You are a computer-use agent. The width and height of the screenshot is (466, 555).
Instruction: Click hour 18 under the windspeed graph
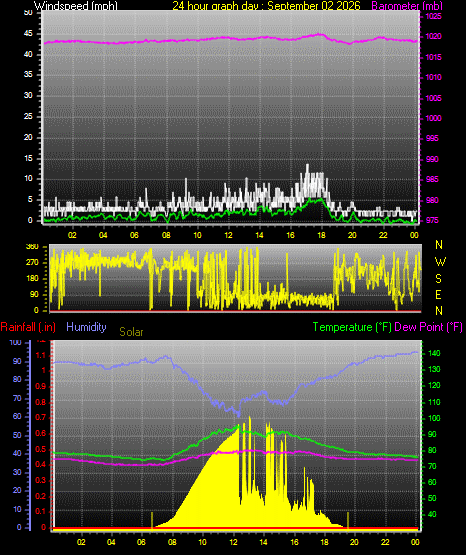point(321,235)
